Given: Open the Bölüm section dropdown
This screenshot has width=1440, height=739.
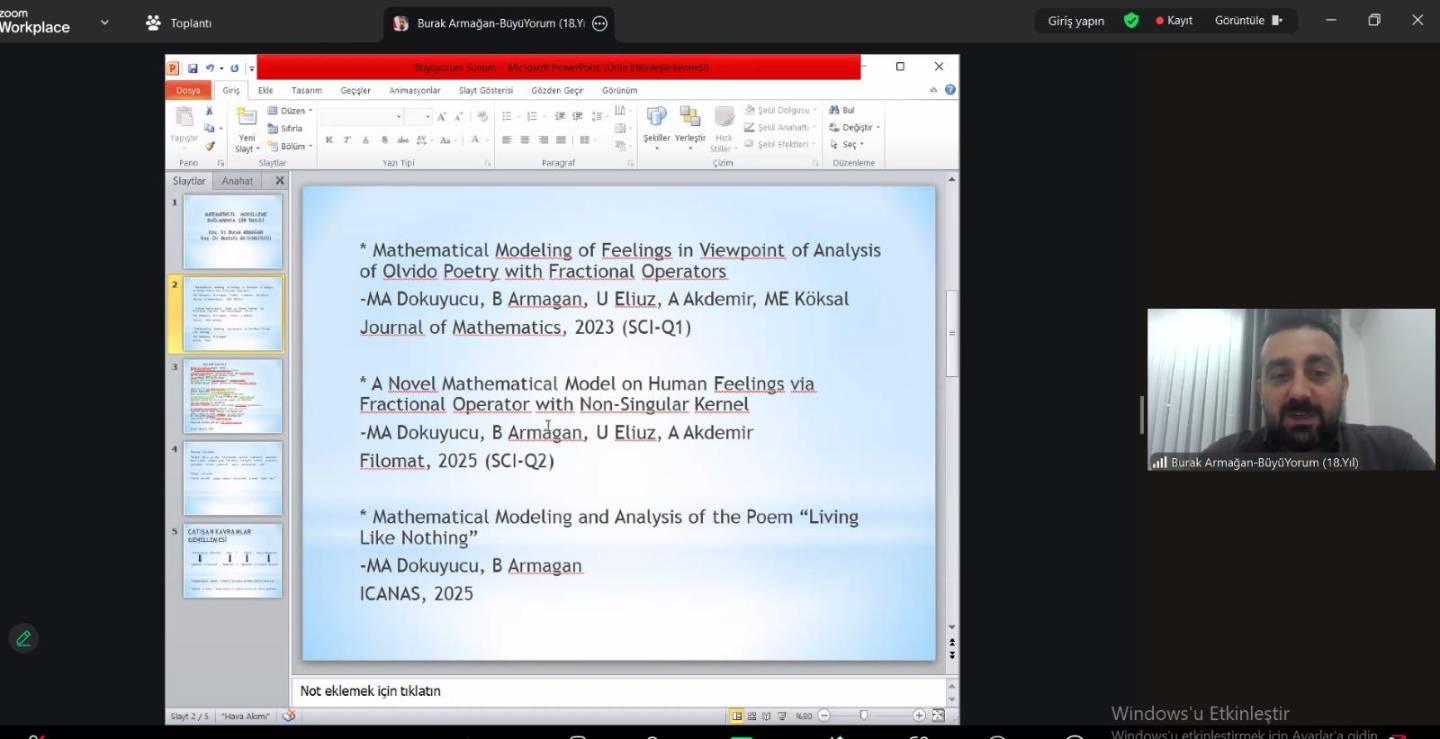Looking at the screenshot, I should coord(291,146).
